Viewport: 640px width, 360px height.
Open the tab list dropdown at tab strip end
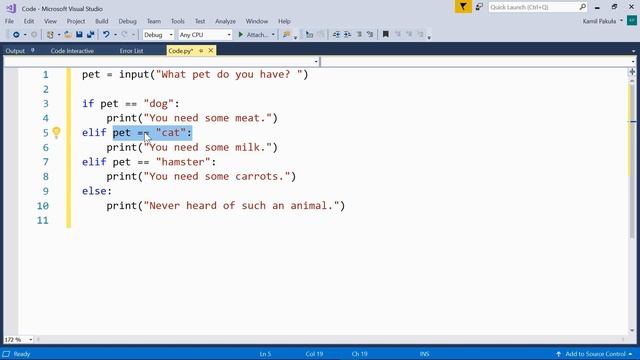click(633, 51)
